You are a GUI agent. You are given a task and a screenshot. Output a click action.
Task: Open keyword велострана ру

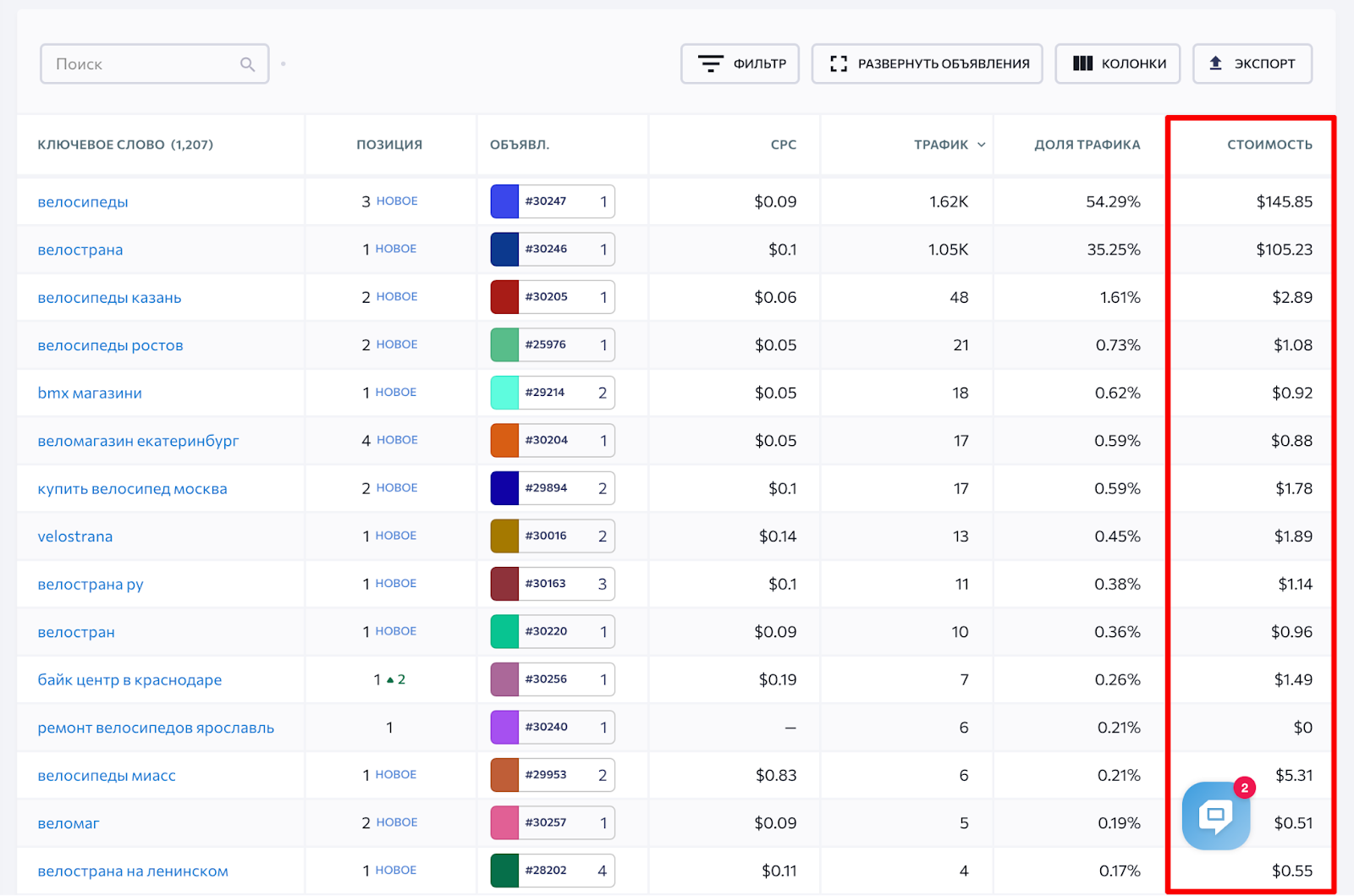pos(91,585)
